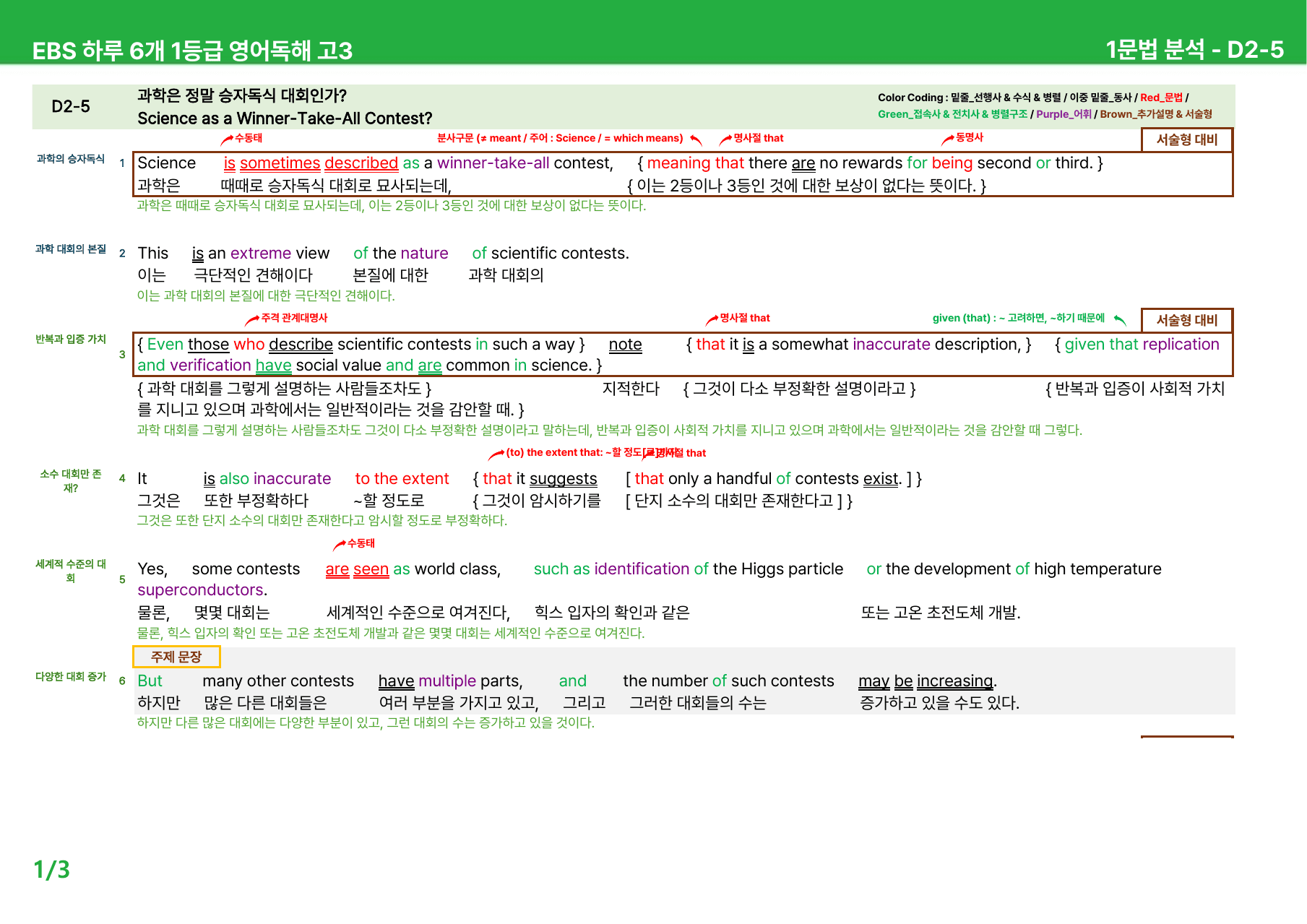
Task: Click the green word 'But' in sentence 6
Action: click(150, 681)
